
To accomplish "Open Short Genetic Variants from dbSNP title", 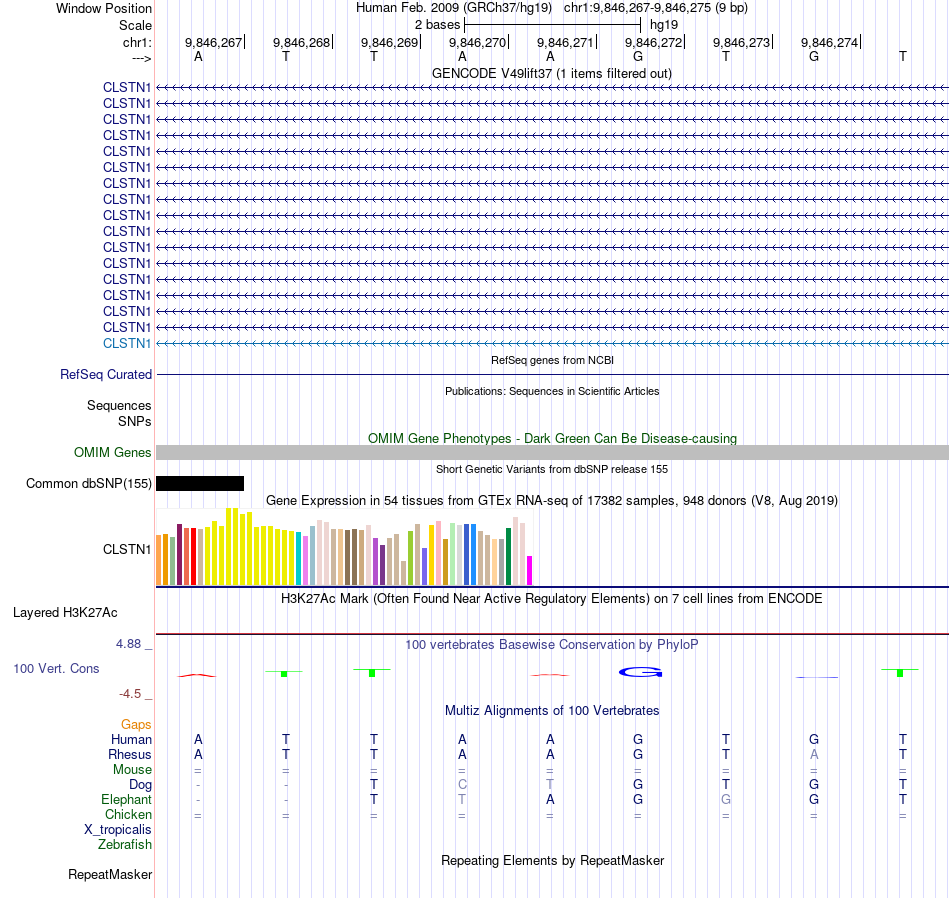I will pyautogui.click(x=552, y=469).
